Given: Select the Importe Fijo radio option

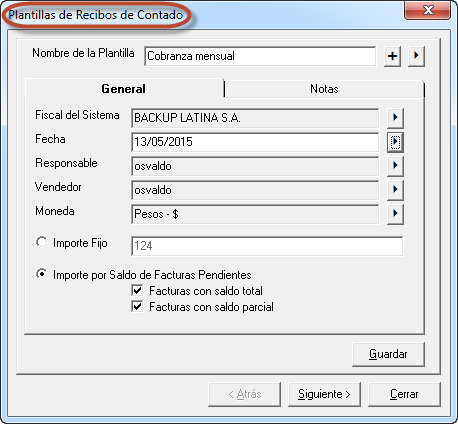Looking at the screenshot, I should click(x=42, y=242).
